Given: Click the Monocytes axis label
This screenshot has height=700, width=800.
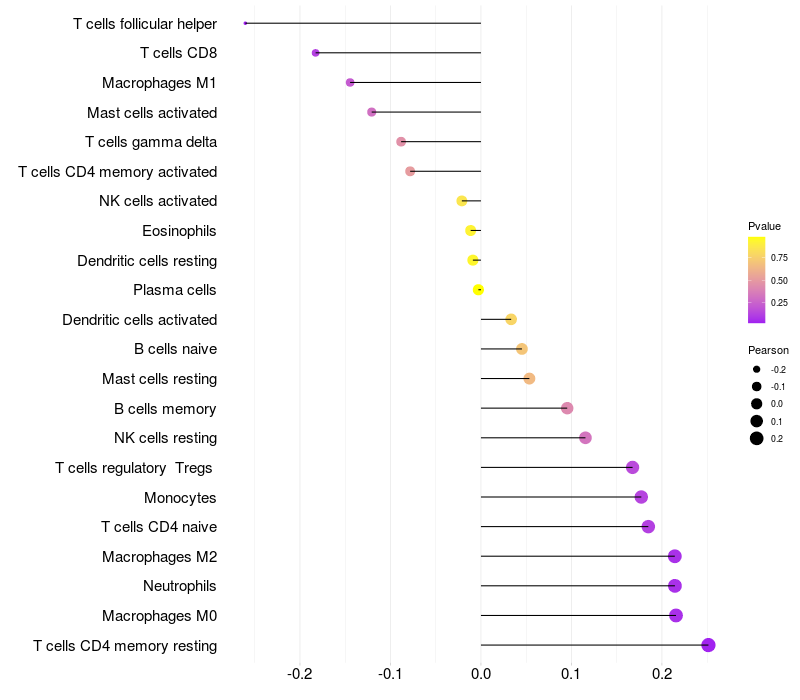Looking at the screenshot, I should tap(180, 497).
